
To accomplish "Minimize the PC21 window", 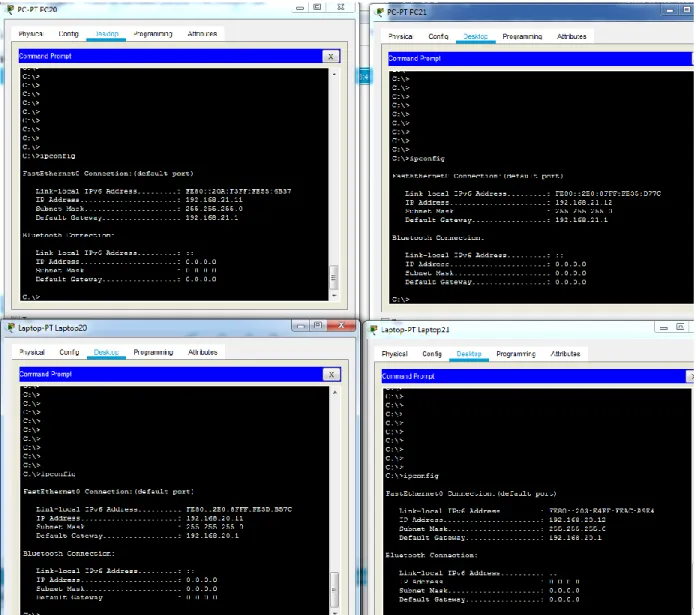I will tap(670, 10).
